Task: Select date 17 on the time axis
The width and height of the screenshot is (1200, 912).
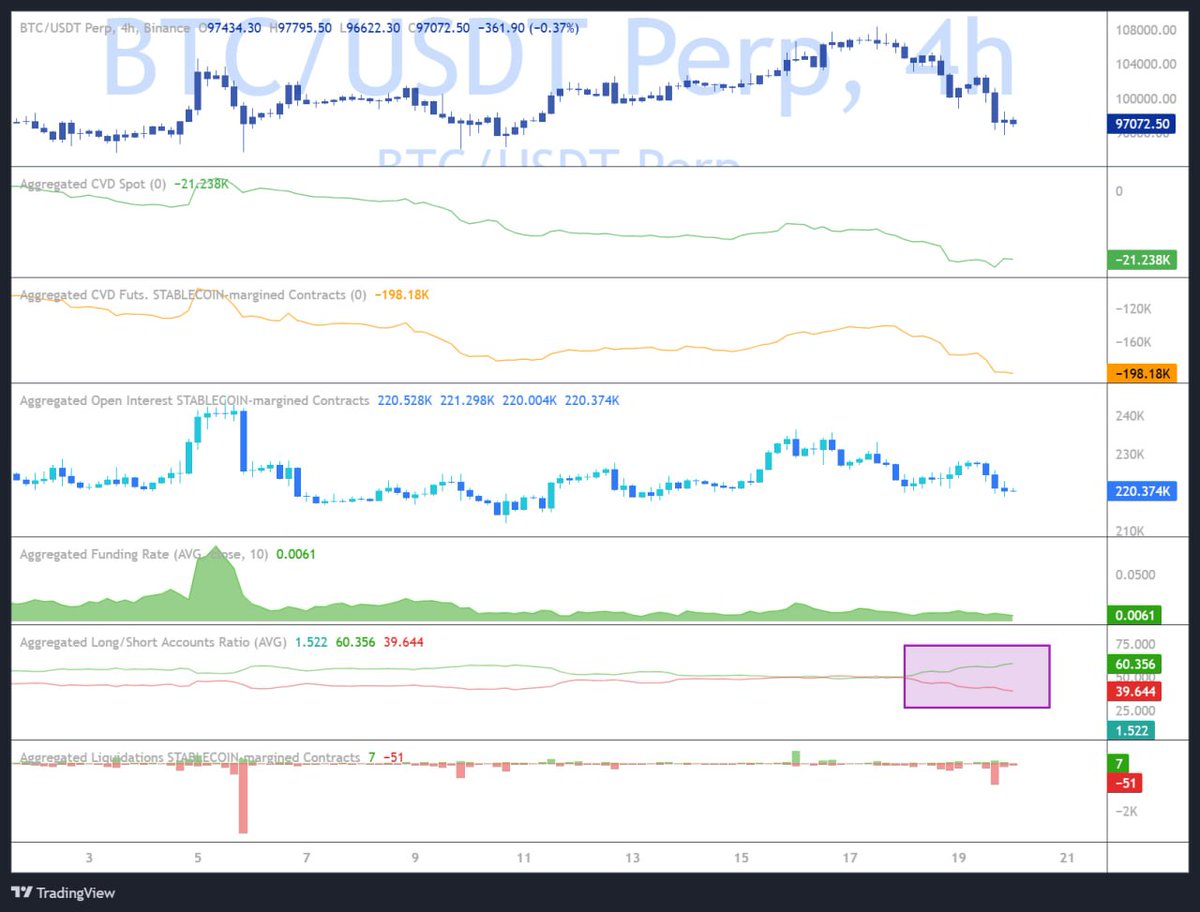Action: coord(850,858)
